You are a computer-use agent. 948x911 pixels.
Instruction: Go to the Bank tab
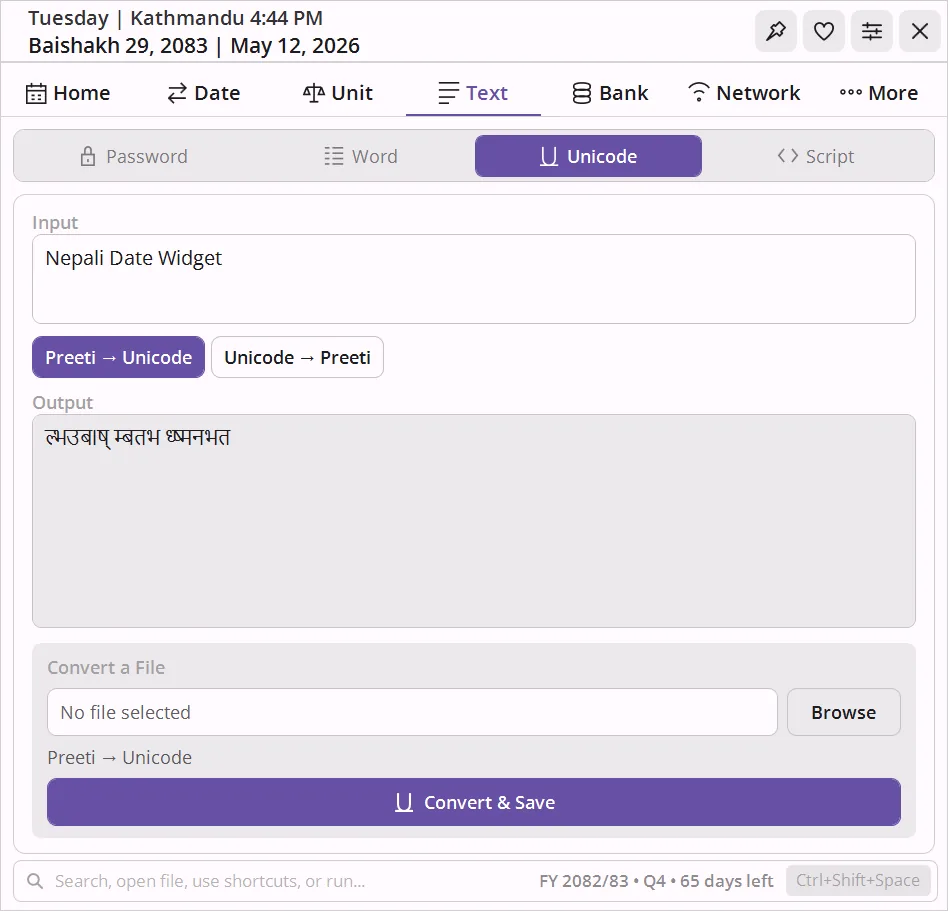coord(609,93)
